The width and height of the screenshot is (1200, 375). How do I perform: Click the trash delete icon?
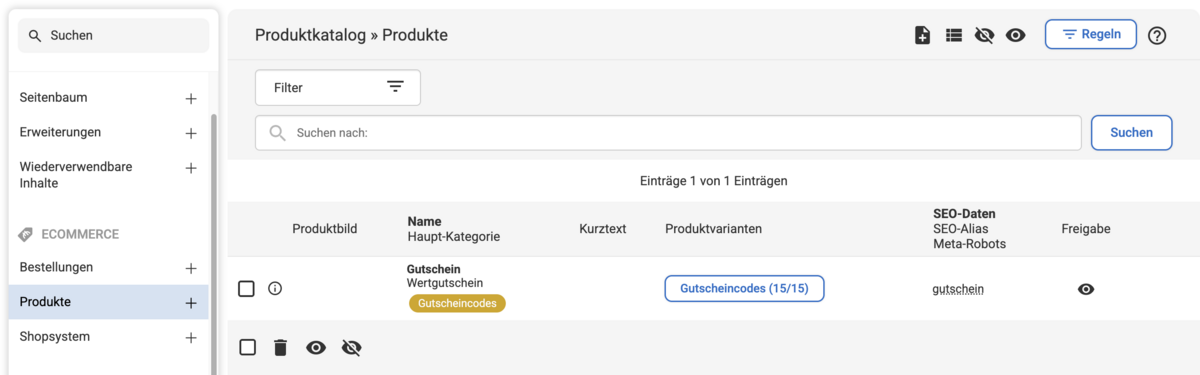[281, 348]
